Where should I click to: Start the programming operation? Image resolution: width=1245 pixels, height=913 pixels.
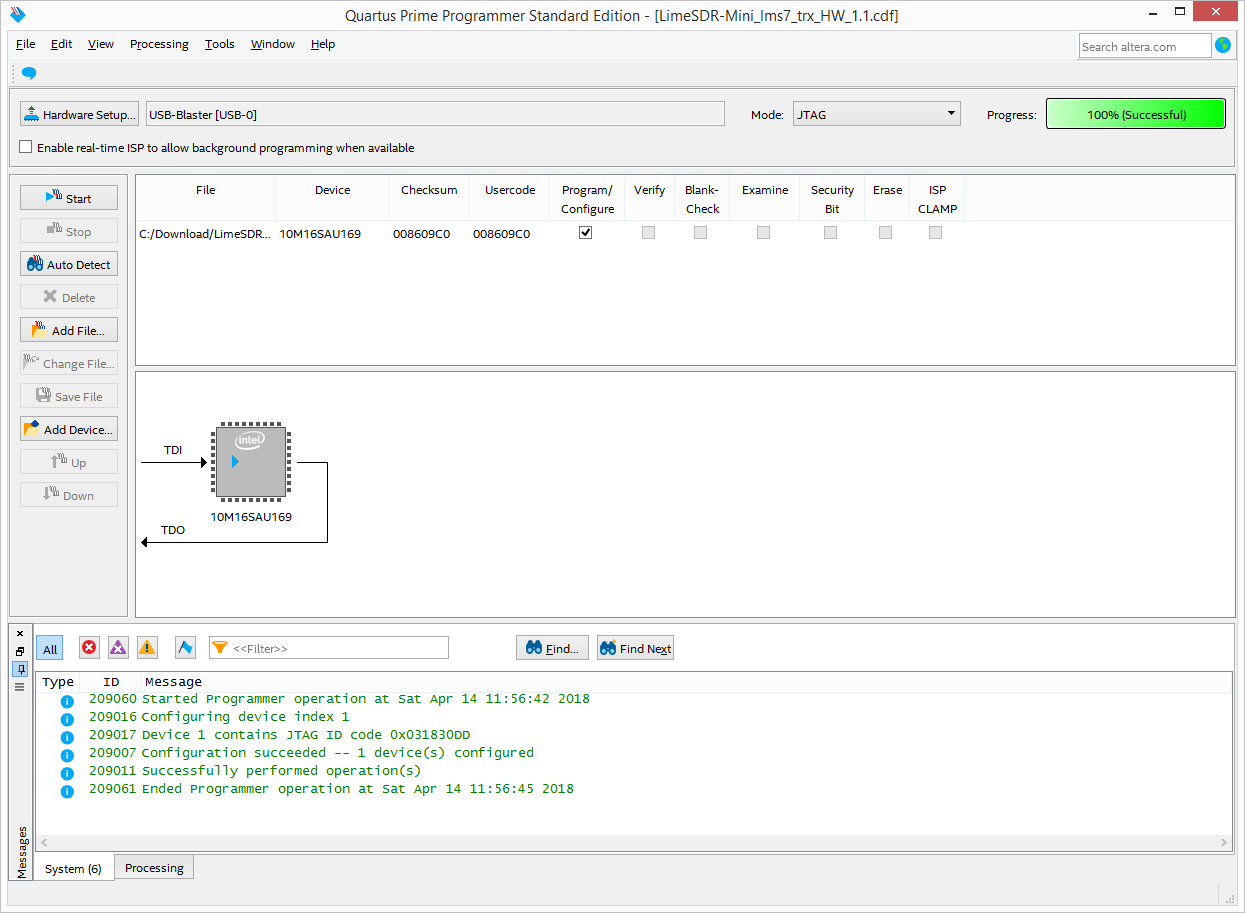pyautogui.click(x=69, y=198)
